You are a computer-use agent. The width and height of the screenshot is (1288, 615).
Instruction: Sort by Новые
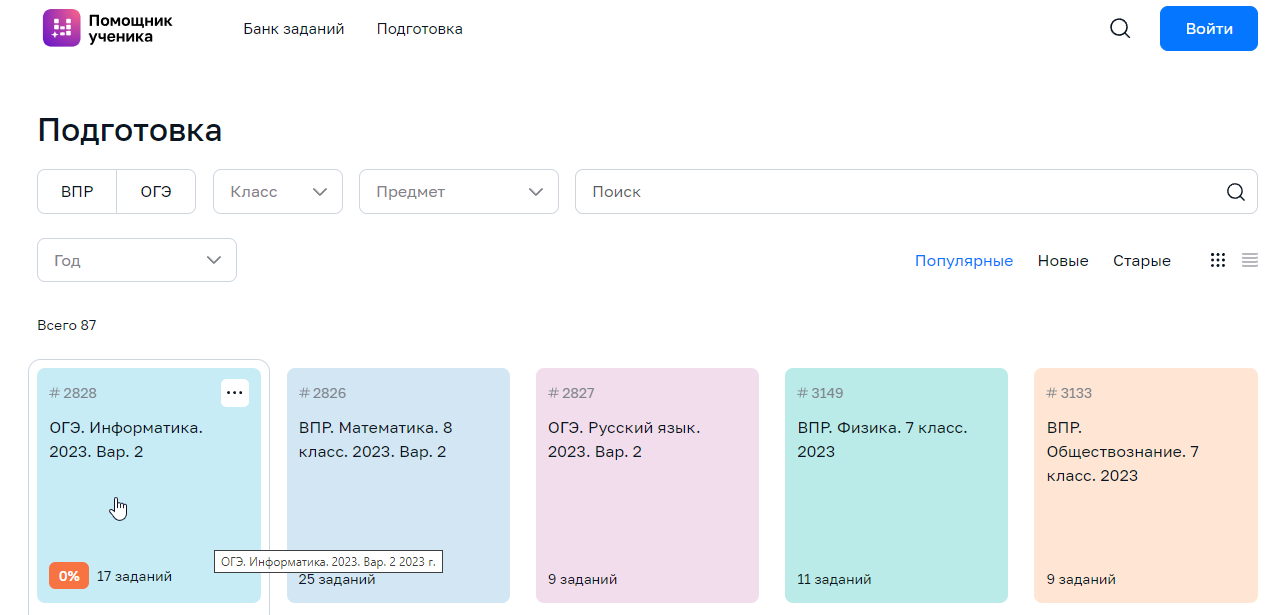click(x=1062, y=261)
